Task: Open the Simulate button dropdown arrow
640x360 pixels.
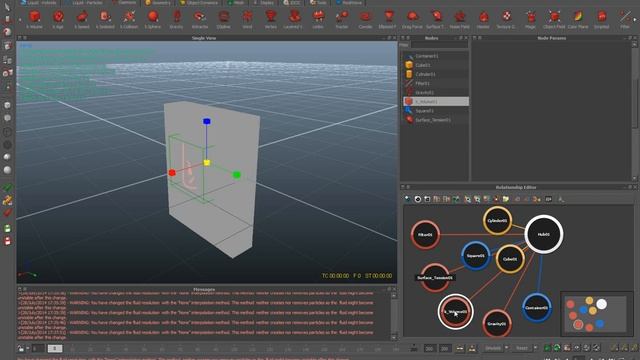Action: 507,348
